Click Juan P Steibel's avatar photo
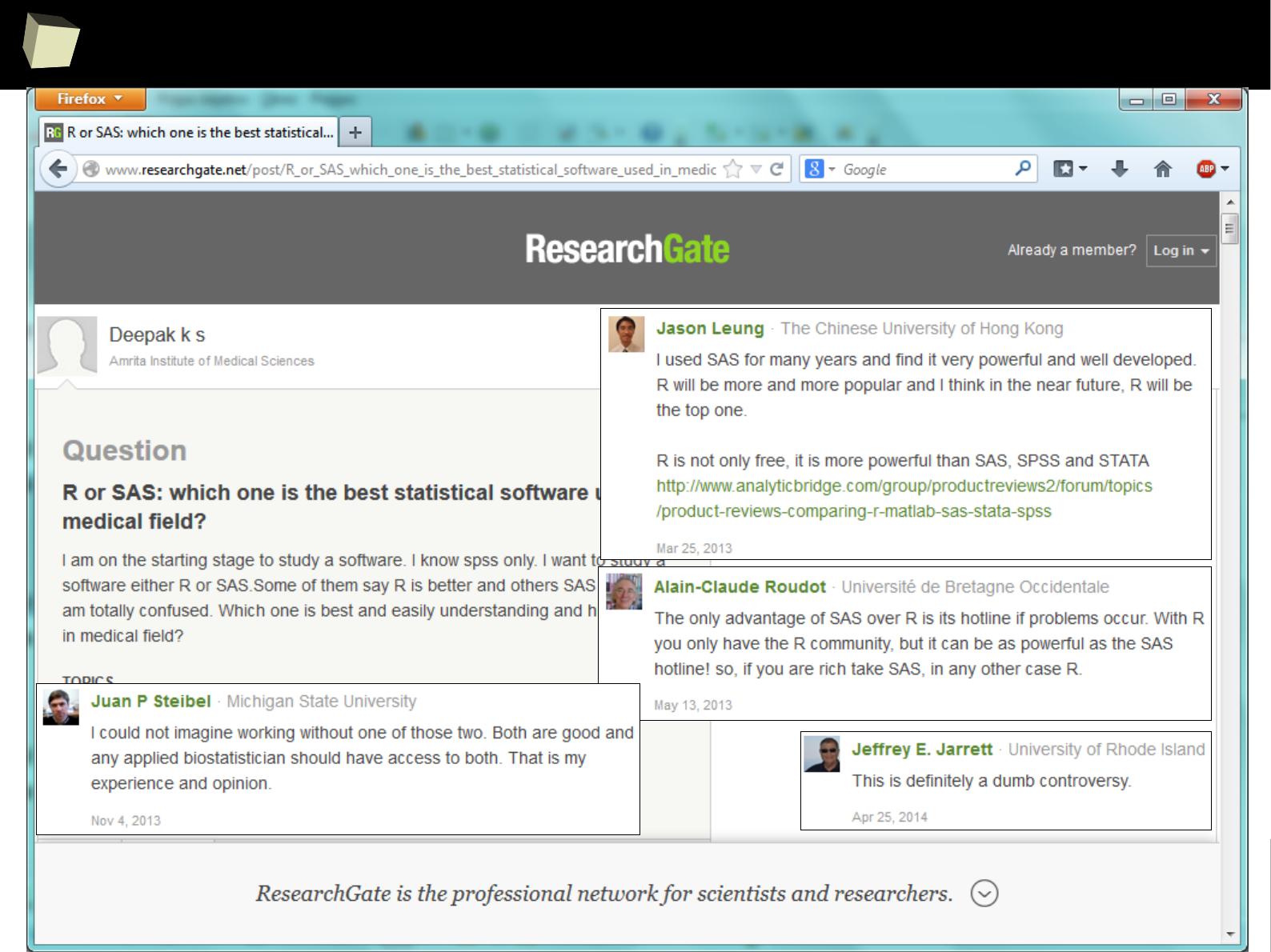 tap(61, 707)
